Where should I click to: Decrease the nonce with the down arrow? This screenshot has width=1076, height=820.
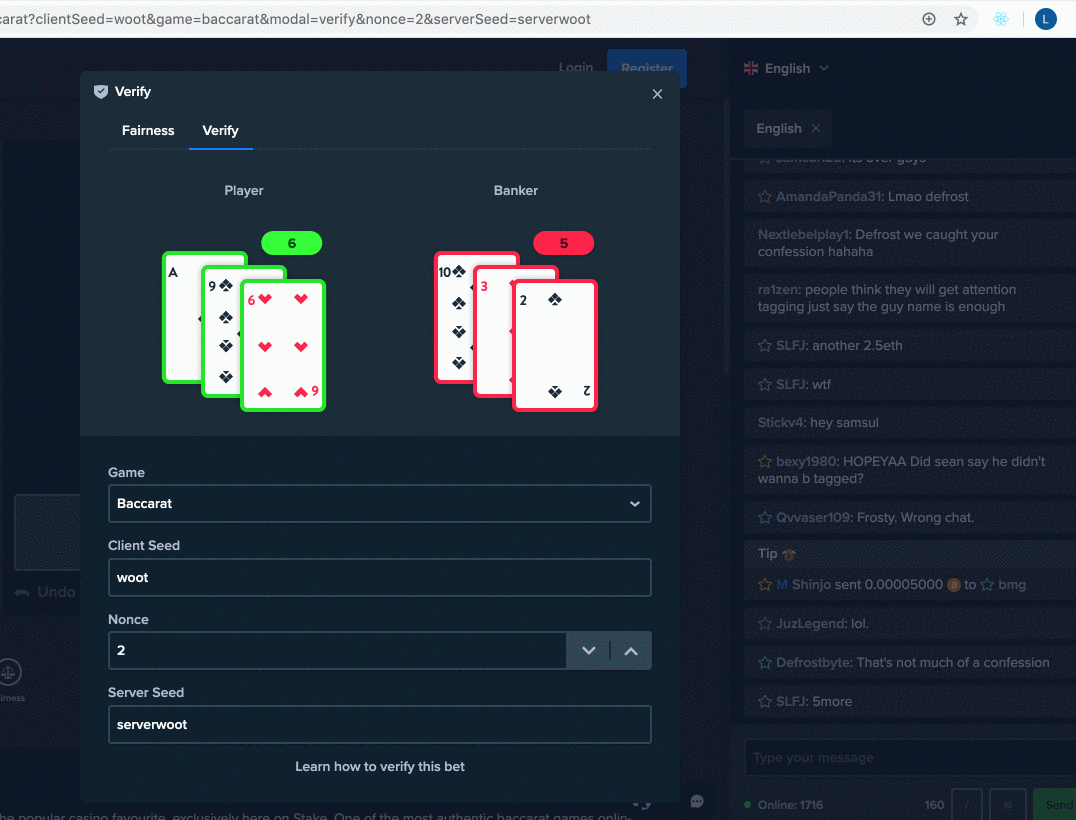click(x=588, y=651)
